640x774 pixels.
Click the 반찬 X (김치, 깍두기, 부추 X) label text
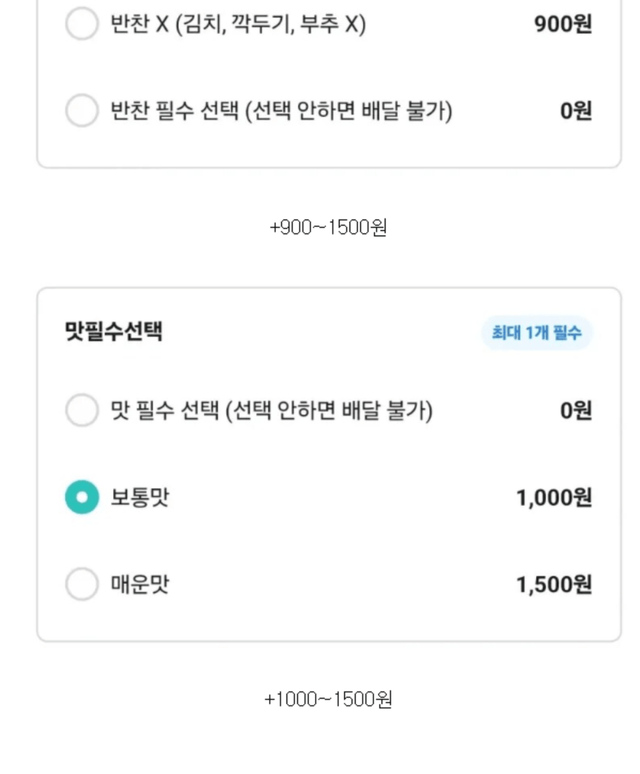[238, 24]
